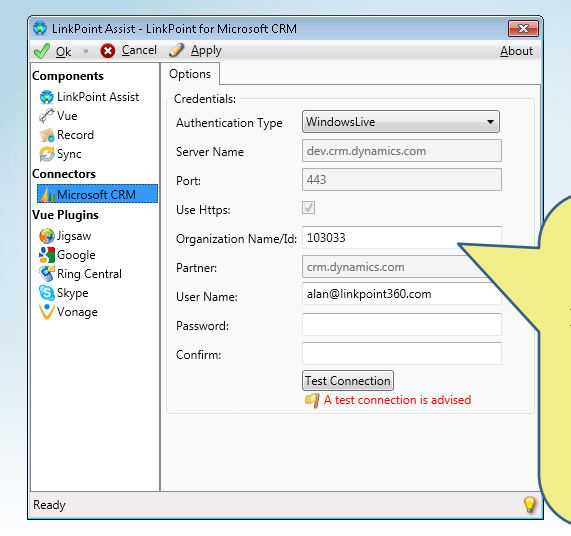Click the Authentication Type label

coord(229,123)
